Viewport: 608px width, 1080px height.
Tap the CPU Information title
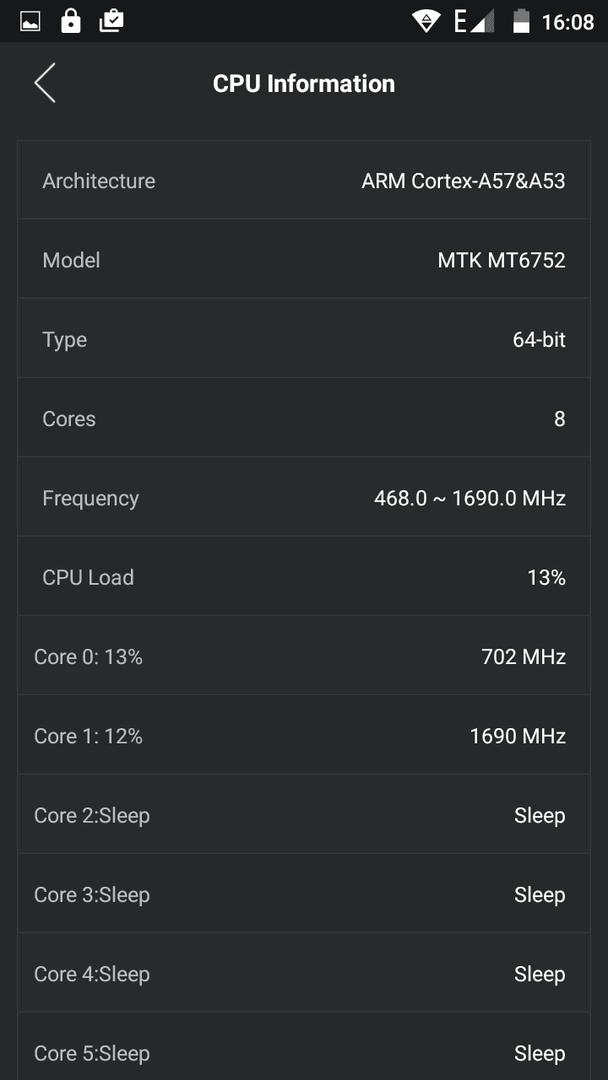(x=304, y=83)
